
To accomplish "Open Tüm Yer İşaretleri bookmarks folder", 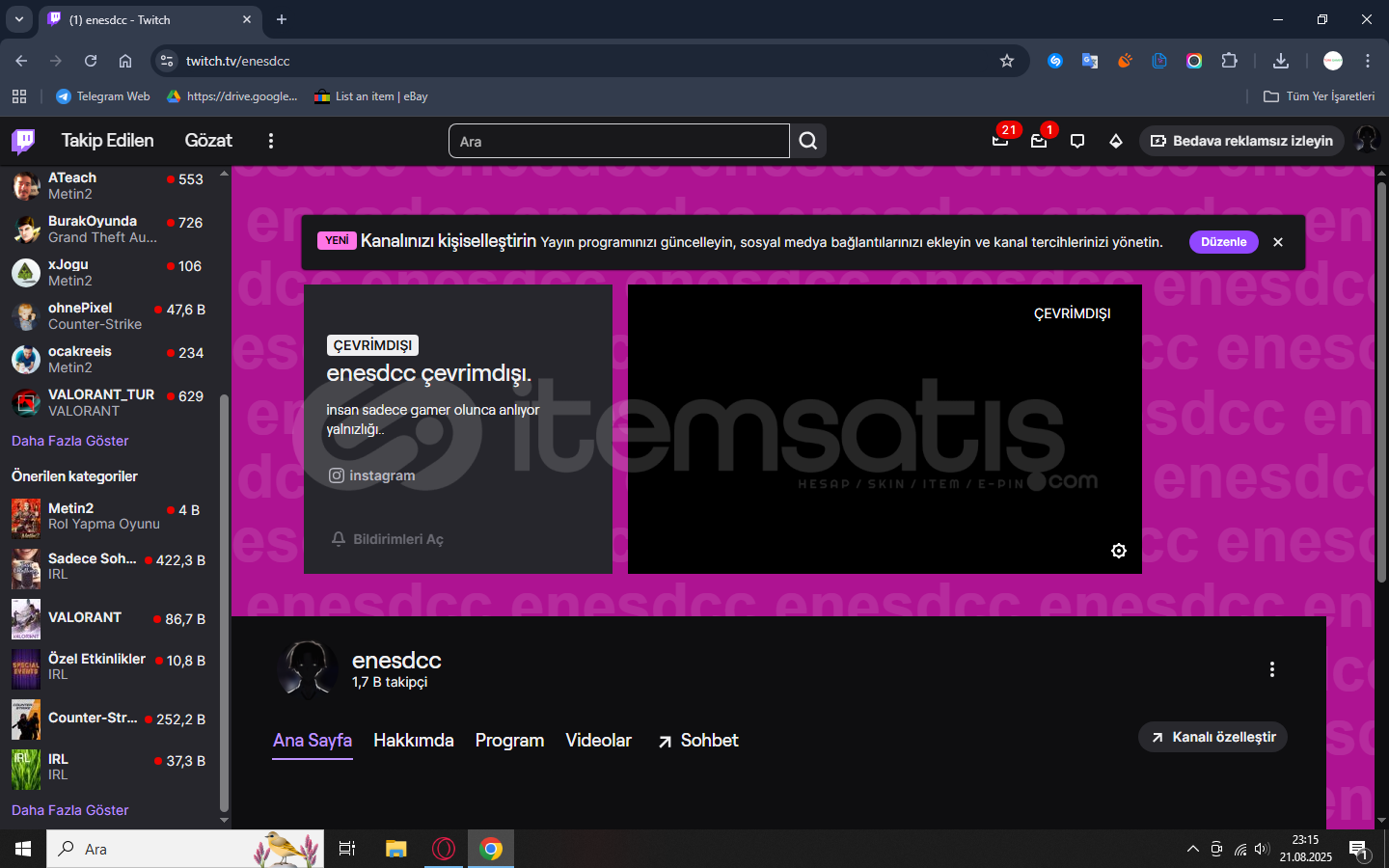I will click(1319, 96).
